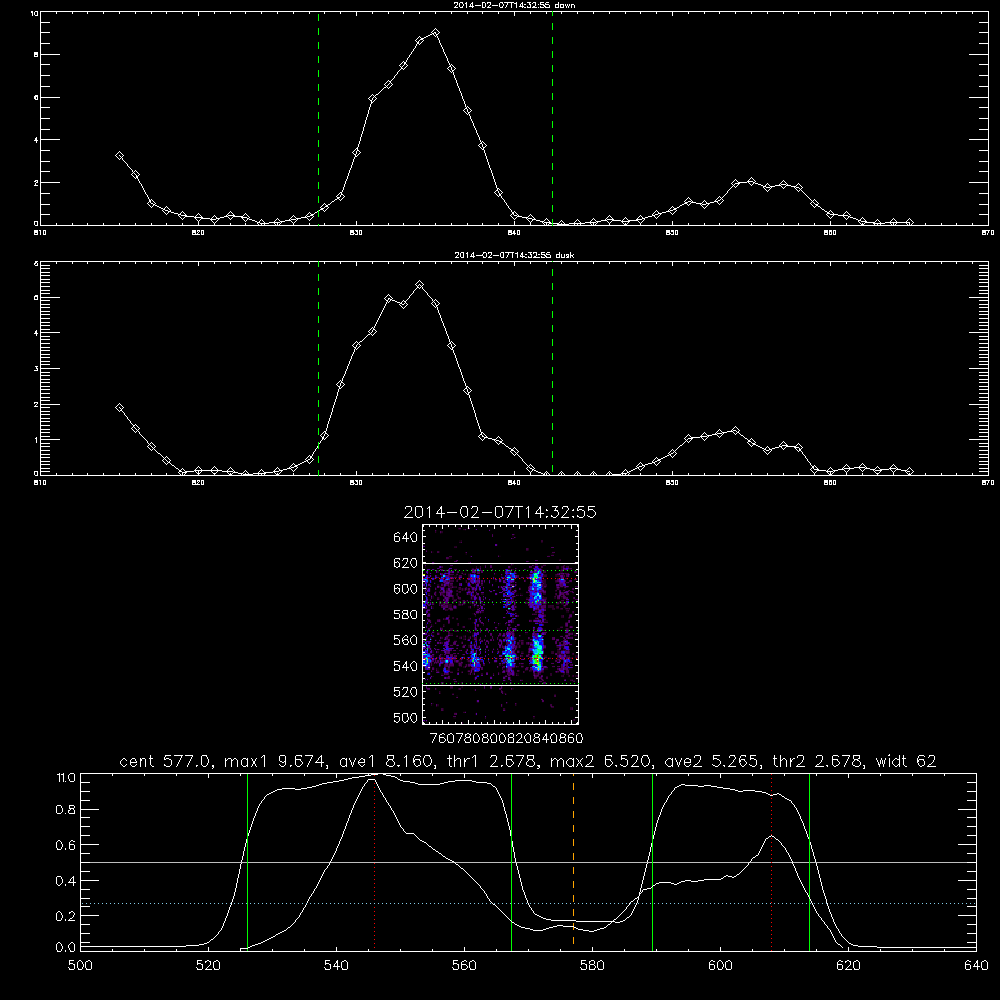Click the left green dashed line in dusk plot
Screen dimensions: 1000x1000
click(x=318, y=369)
